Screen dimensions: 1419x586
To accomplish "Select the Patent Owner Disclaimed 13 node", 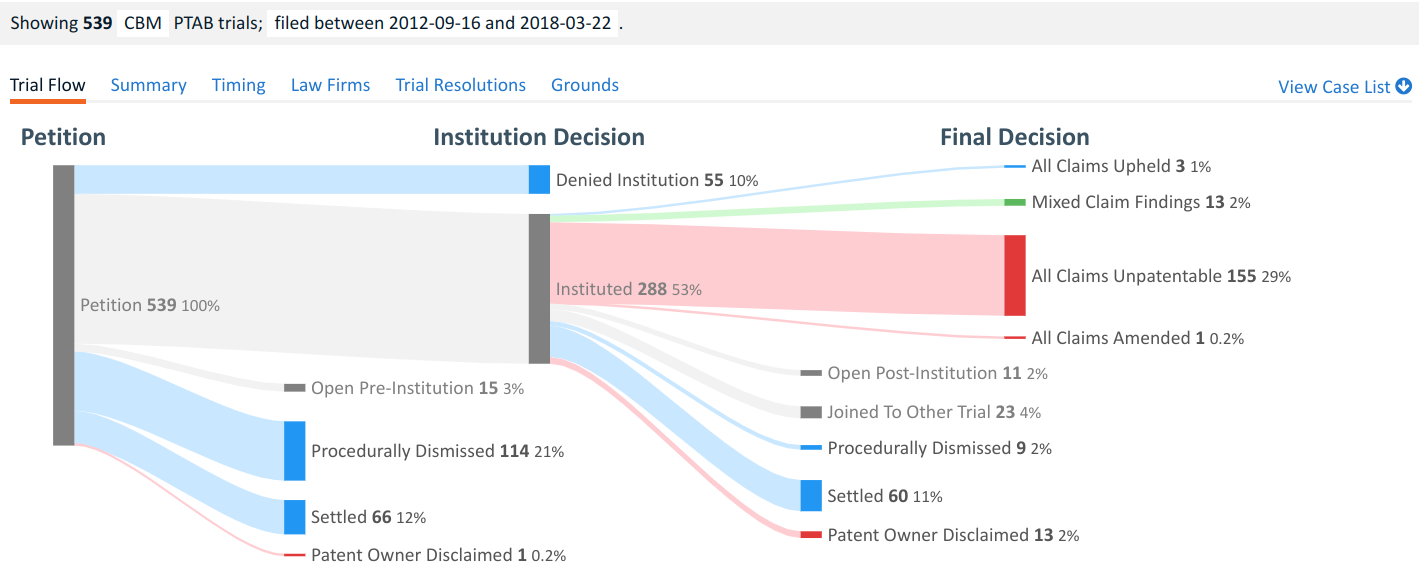I will point(811,535).
